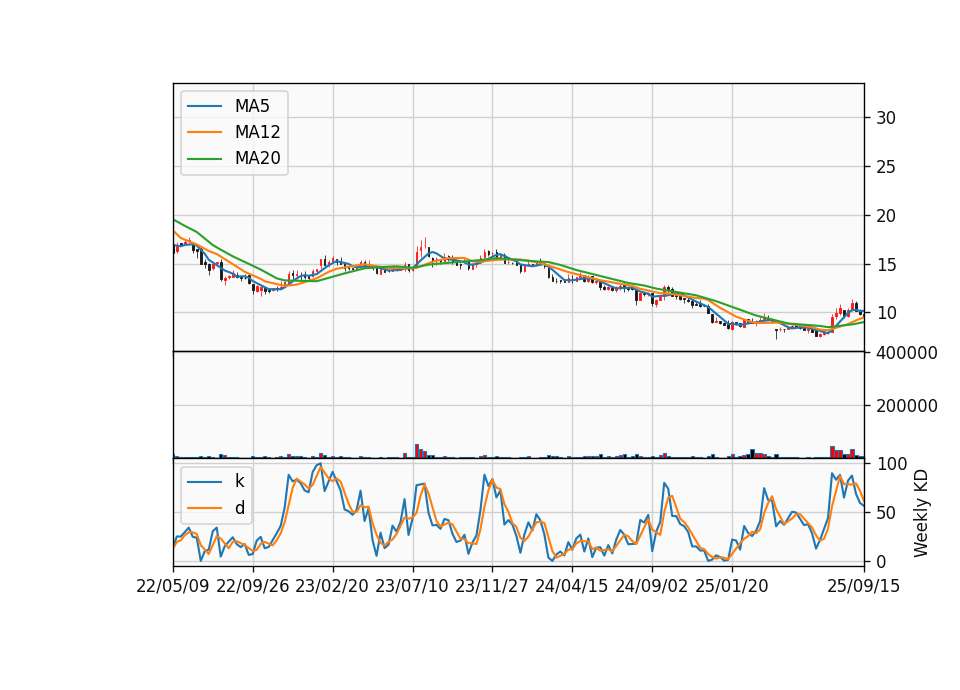Click price axis value 10
This screenshot has height=690, width=960.
tap(886, 313)
